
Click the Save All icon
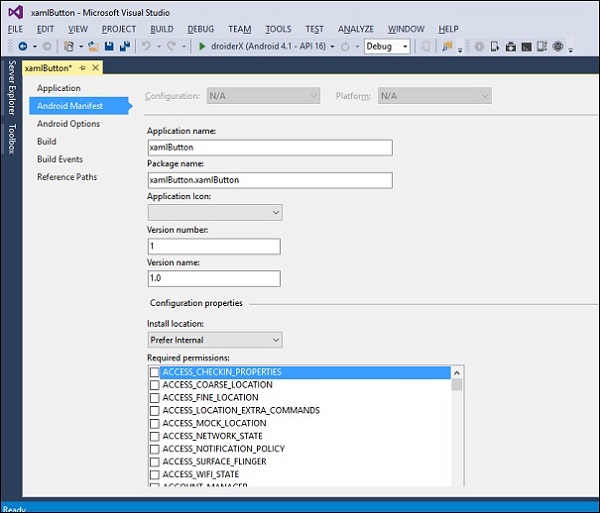click(125, 46)
